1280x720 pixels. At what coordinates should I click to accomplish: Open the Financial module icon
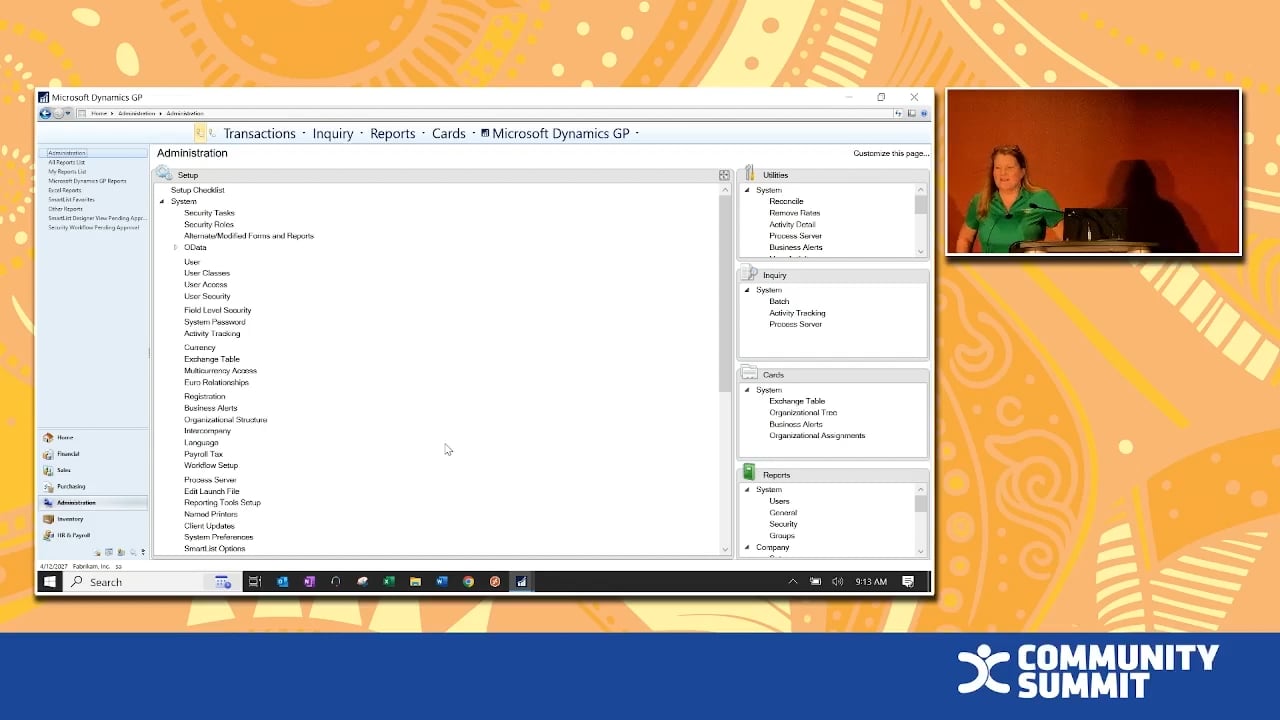pyautogui.click(x=48, y=454)
